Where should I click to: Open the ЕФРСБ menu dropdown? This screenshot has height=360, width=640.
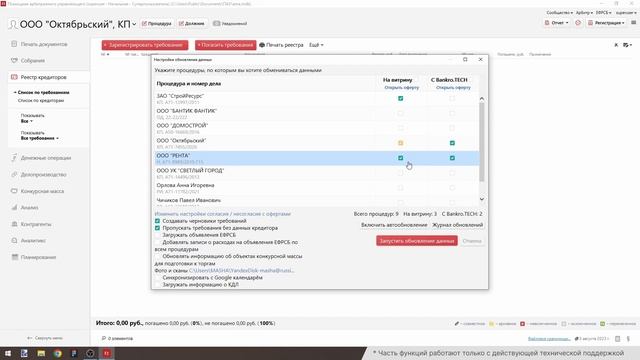click(x=603, y=13)
